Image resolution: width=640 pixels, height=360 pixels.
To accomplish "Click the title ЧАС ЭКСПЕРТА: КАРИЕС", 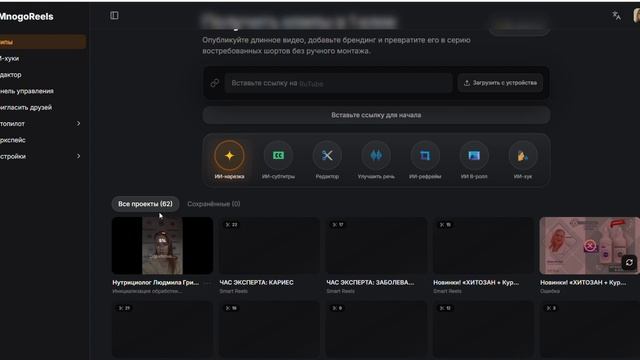I will click(x=256, y=282).
